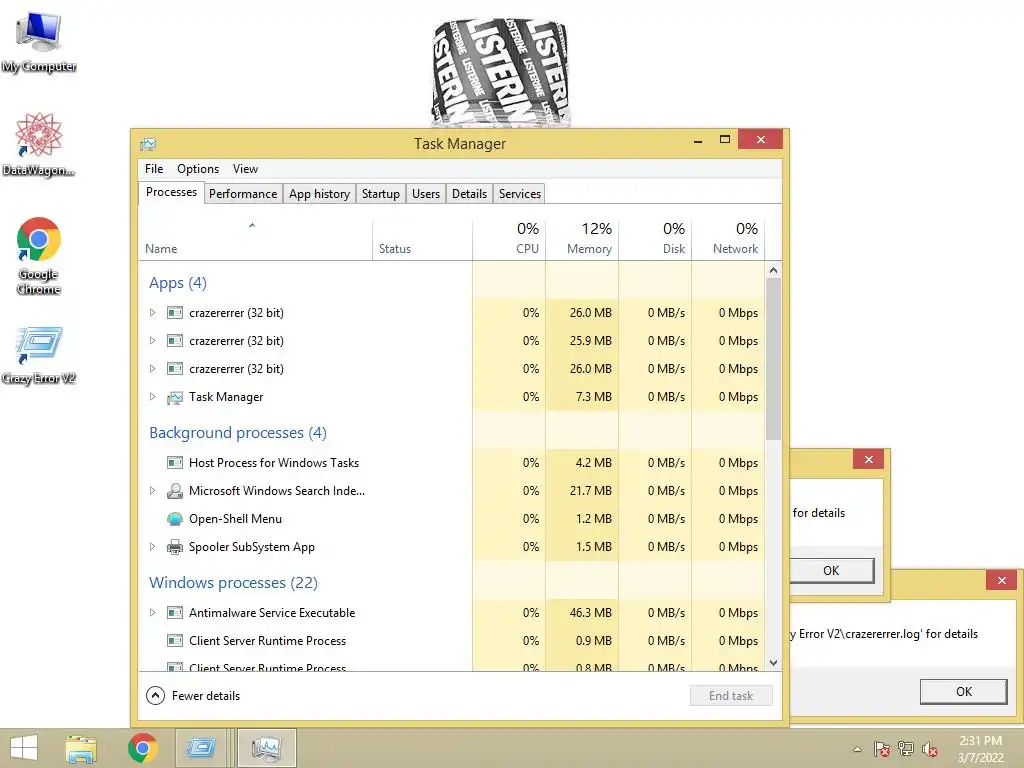Open Action Center flag icon
The height and width of the screenshot is (768, 1024).
click(882, 749)
